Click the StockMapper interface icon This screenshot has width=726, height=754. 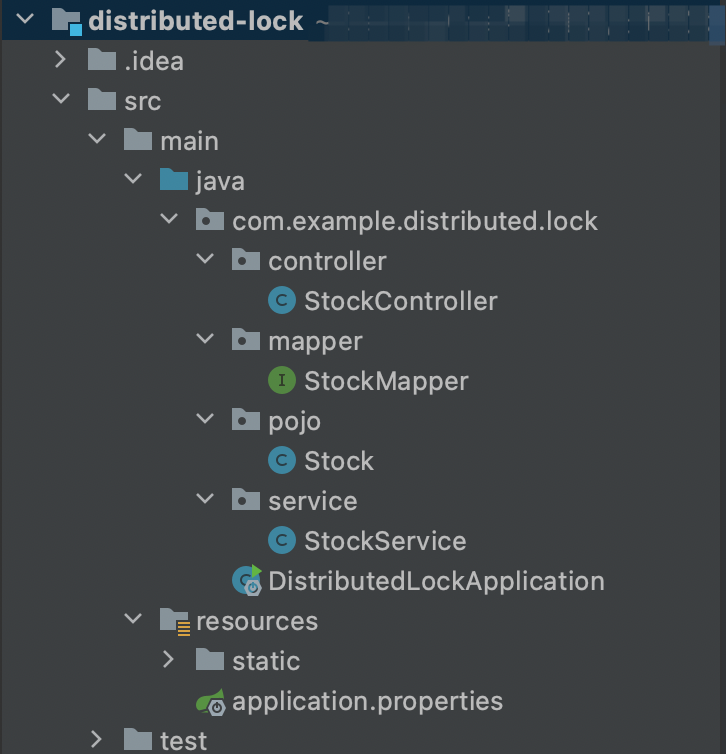point(282,380)
